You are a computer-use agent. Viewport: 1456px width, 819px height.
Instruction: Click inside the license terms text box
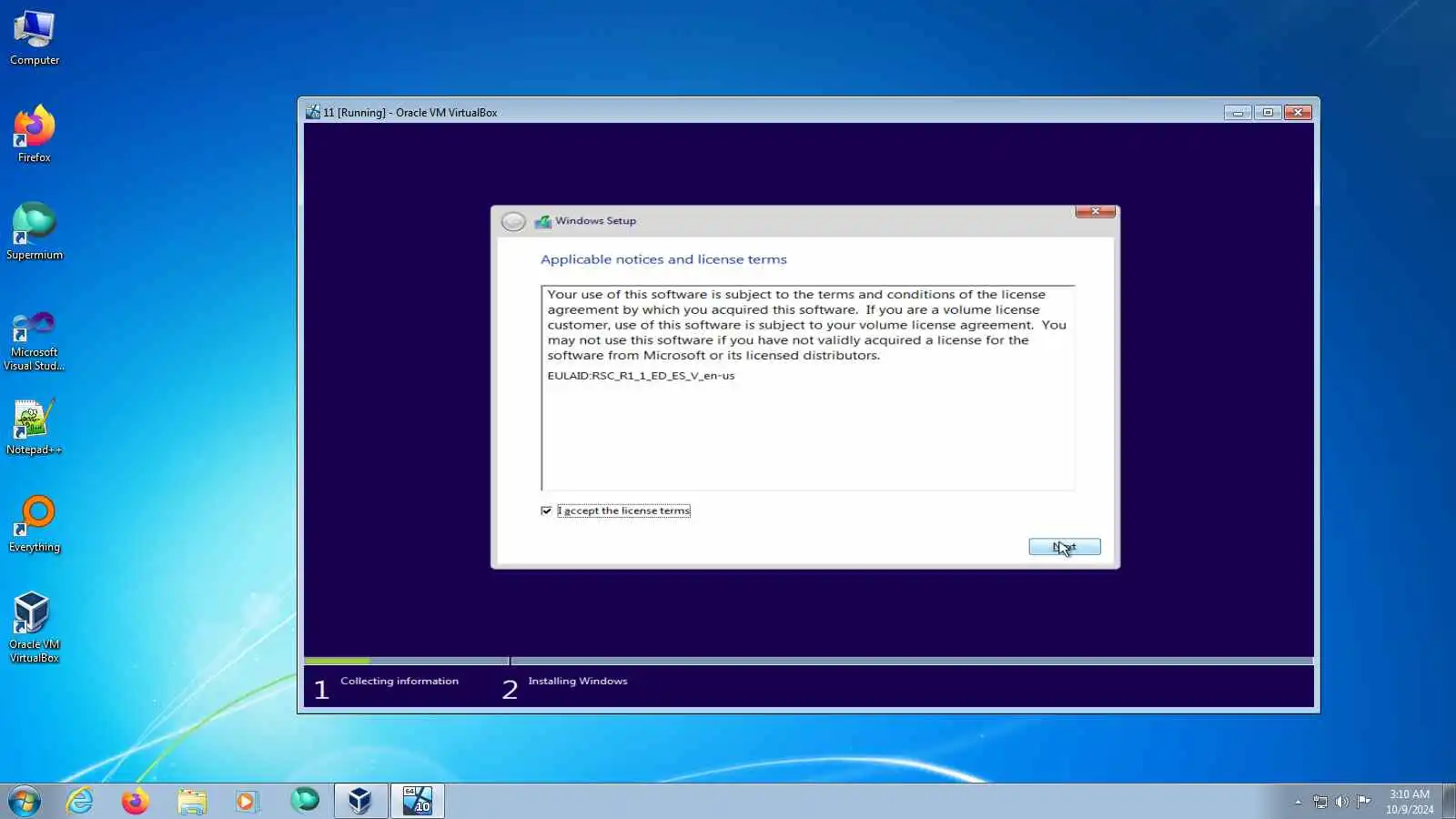[x=808, y=389]
